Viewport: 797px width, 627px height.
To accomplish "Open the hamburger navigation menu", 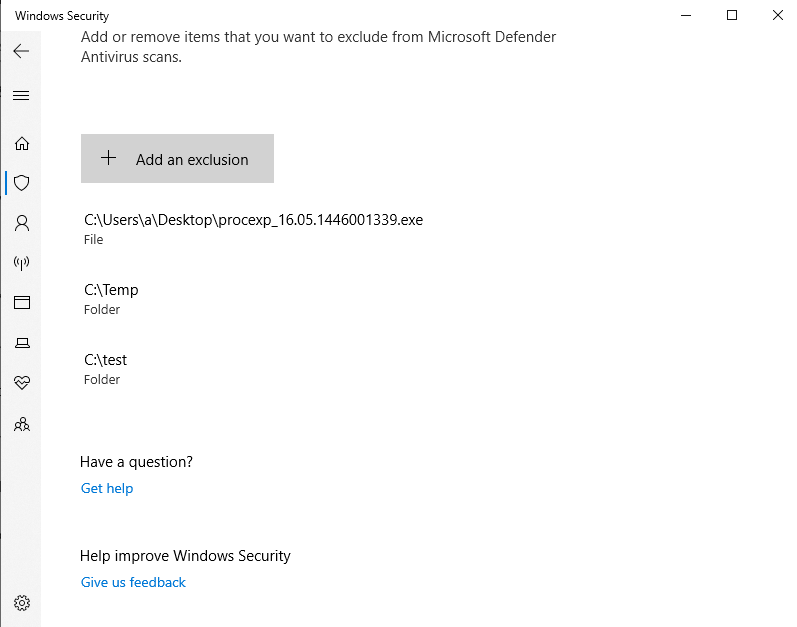I will 21,96.
